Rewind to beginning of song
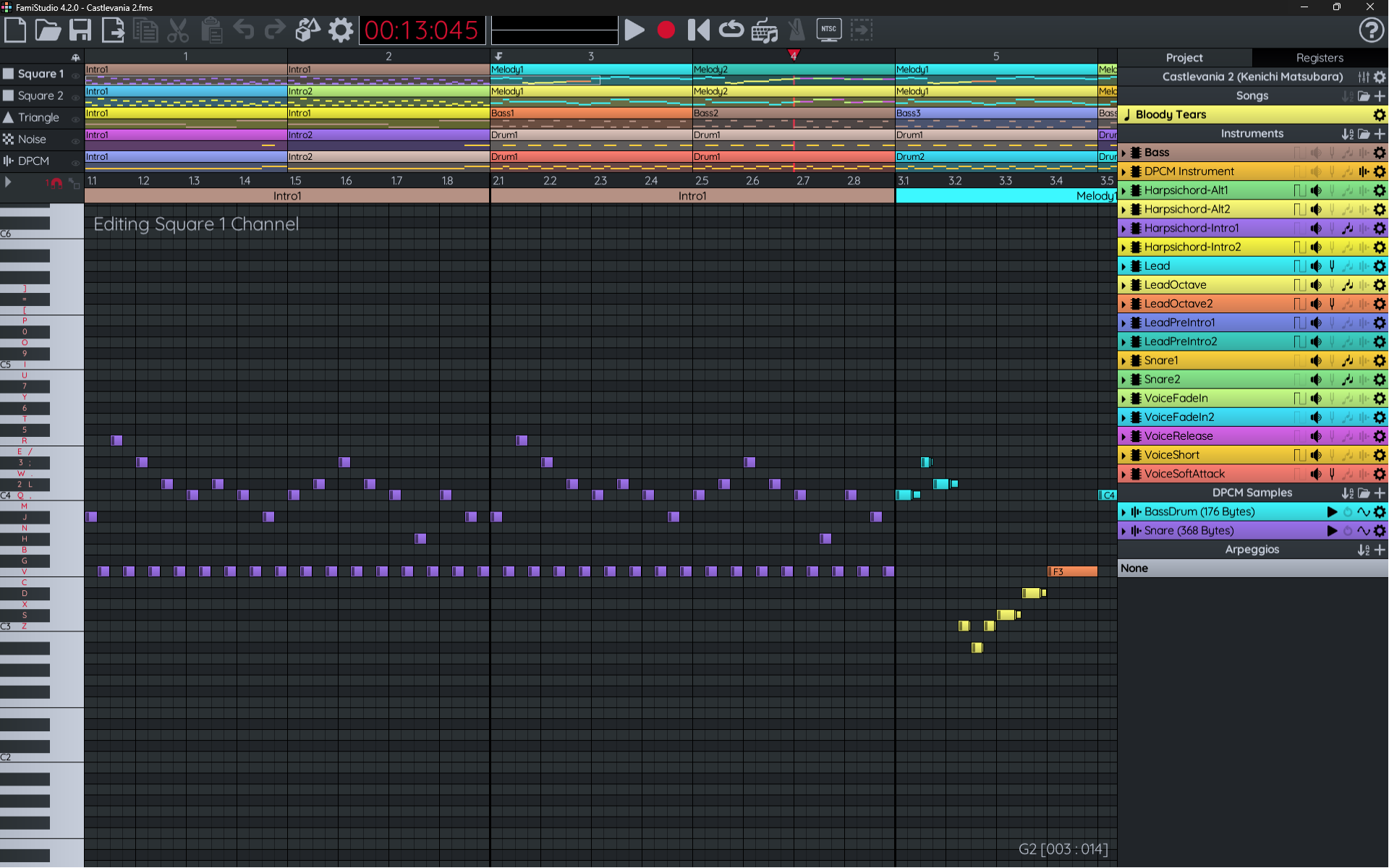 pyautogui.click(x=698, y=30)
